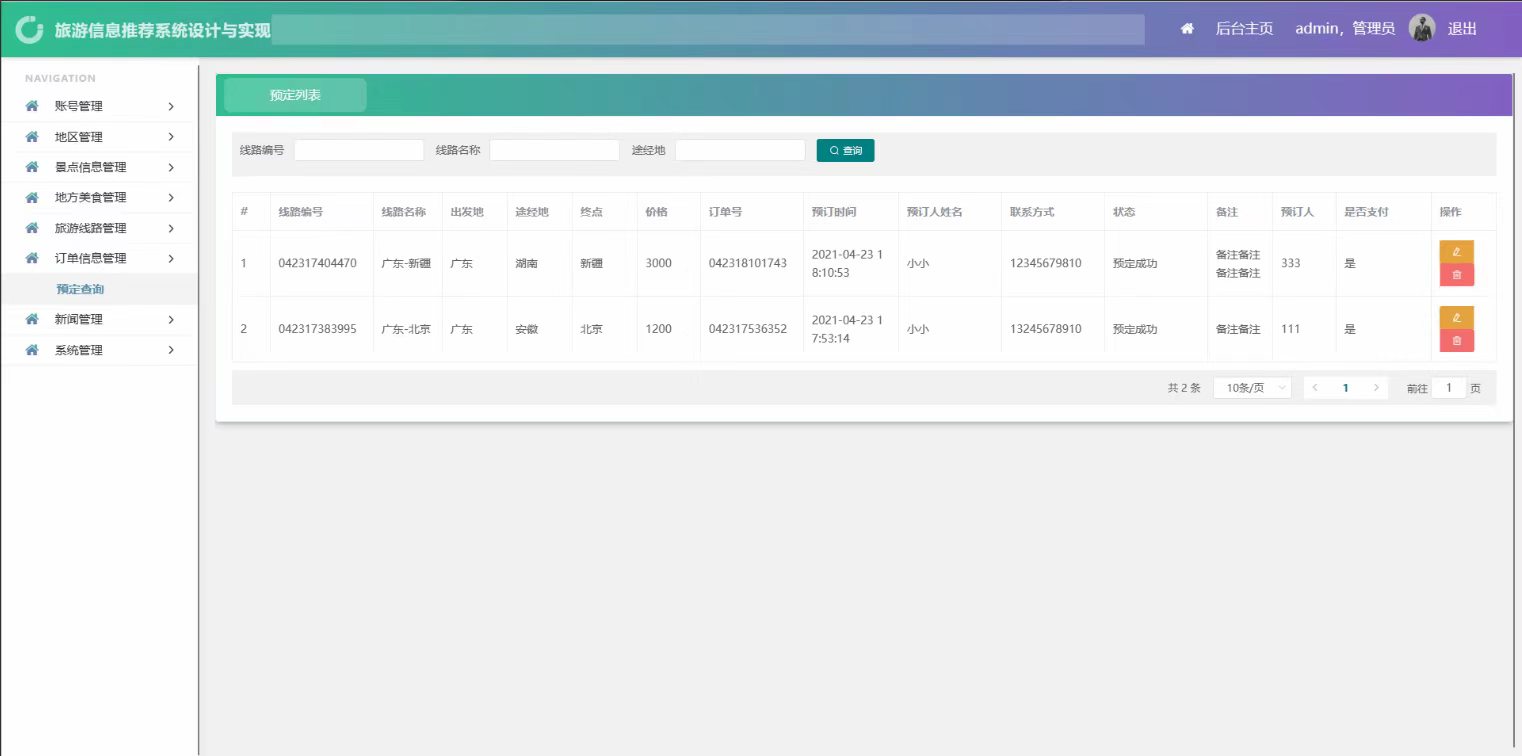Edit the order 042317536352 row
Viewport: 1522px width, 756px height.
[x=1456, y=317]
